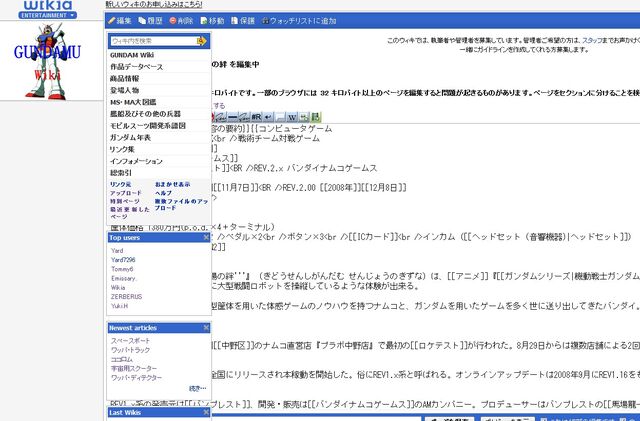Click 続き… more link in Newest articles

click(x=198, y=388)
